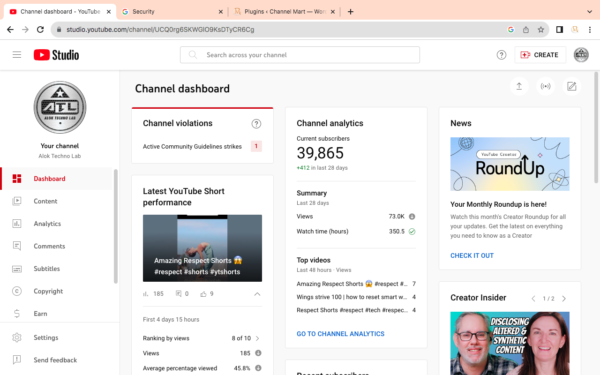
Task: Click info icon next to Views 185
Action: point(258,353)
